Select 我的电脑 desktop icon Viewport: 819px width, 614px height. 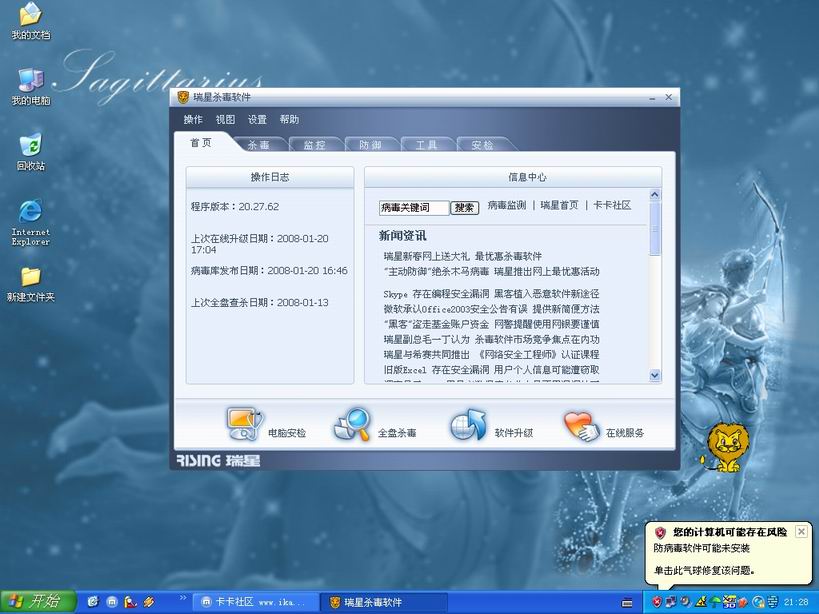click(31, 87)
